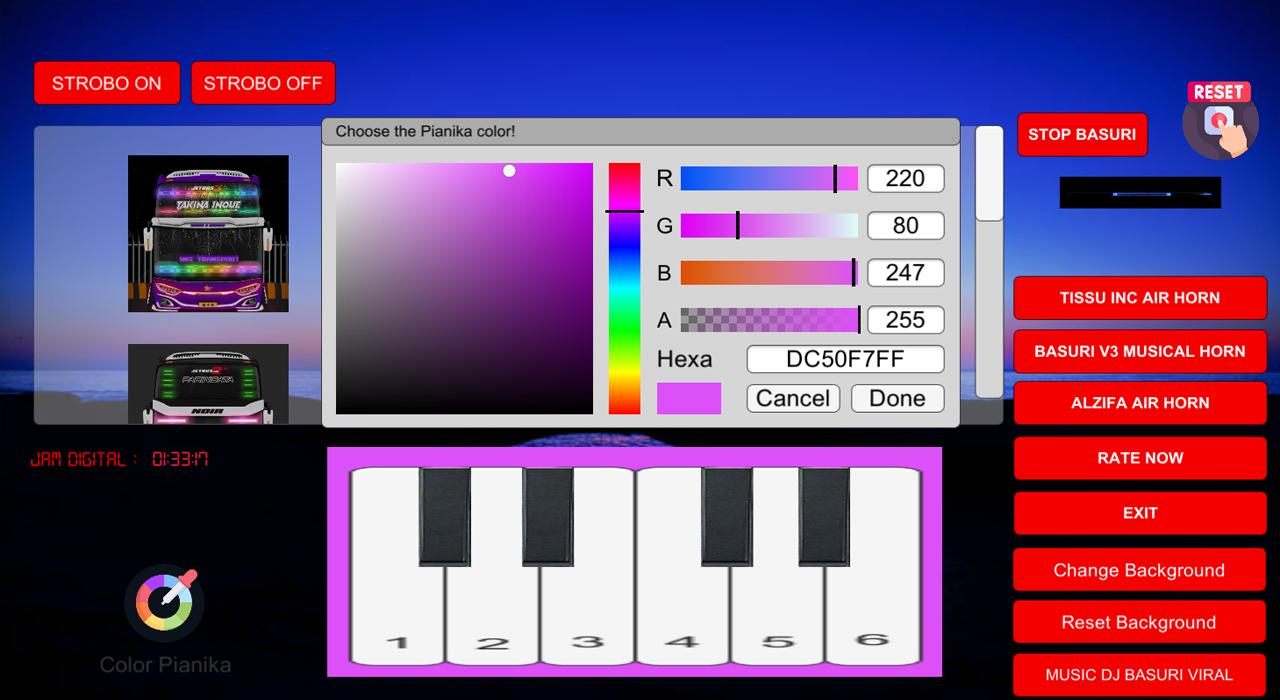Play black key between keys 1 and 2
This screenshot has width=1280, height=700.
[445, 516]
